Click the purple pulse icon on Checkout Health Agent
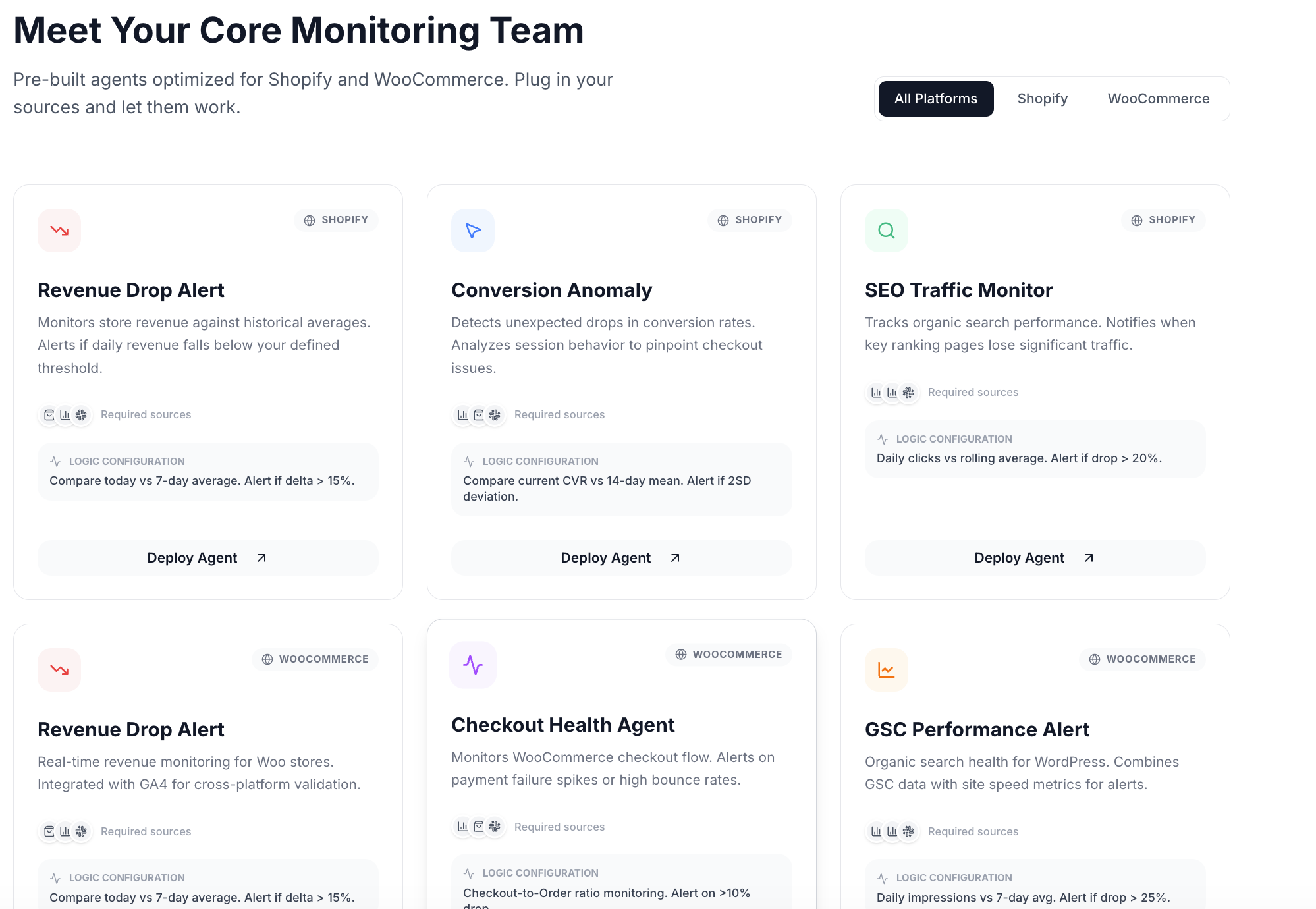This screenshot has height=909, width=1316. (473, 665)
